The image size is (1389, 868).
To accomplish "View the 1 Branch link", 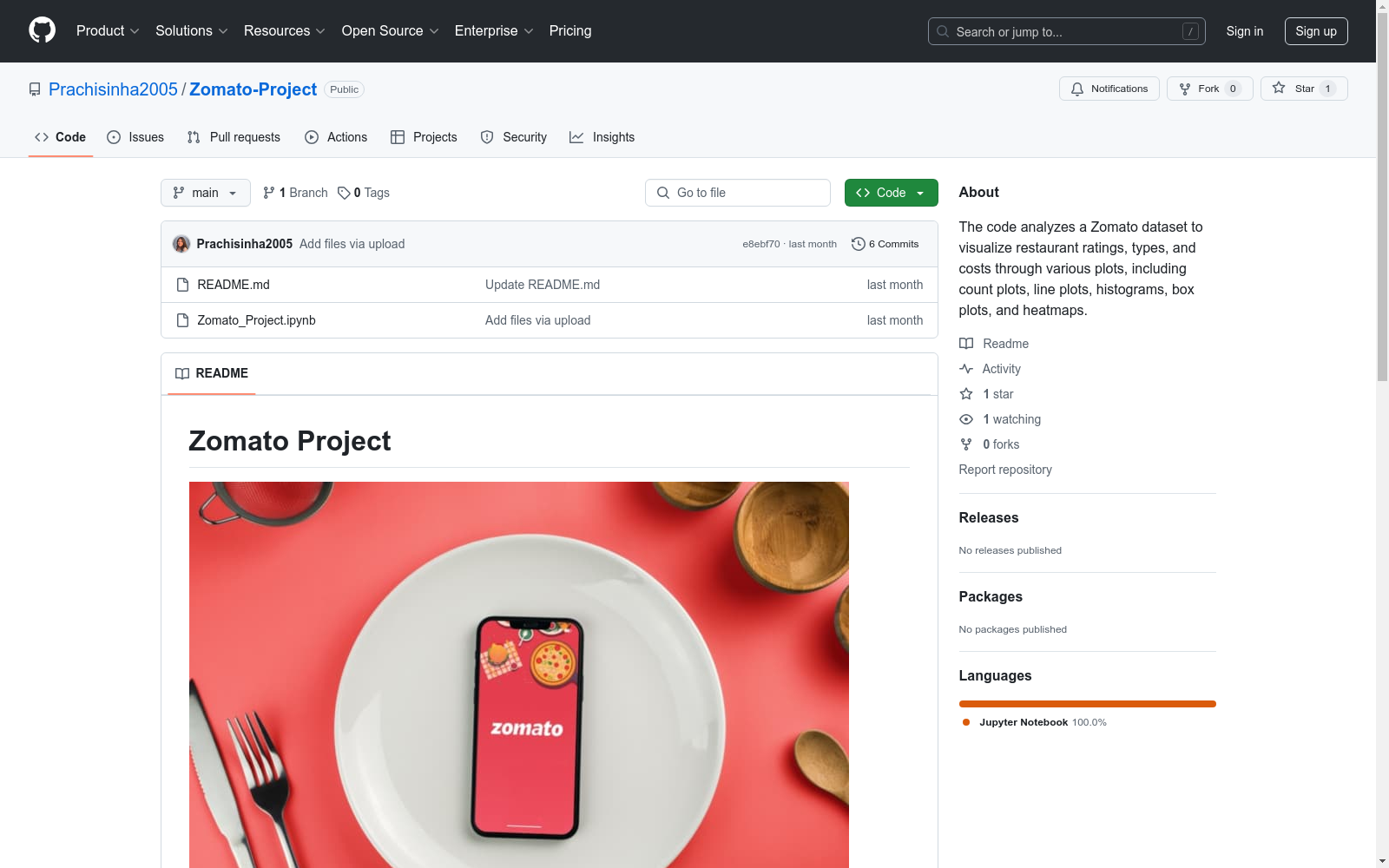I will coord(295,193).
